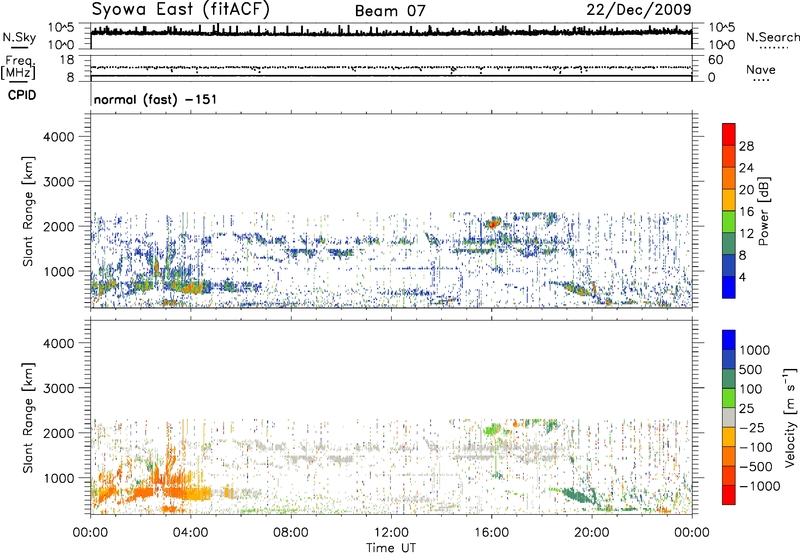Viewport: 800px width, 554px height.
Task: Click the date '22/Dec/2009'
Action: click(639, 10)
